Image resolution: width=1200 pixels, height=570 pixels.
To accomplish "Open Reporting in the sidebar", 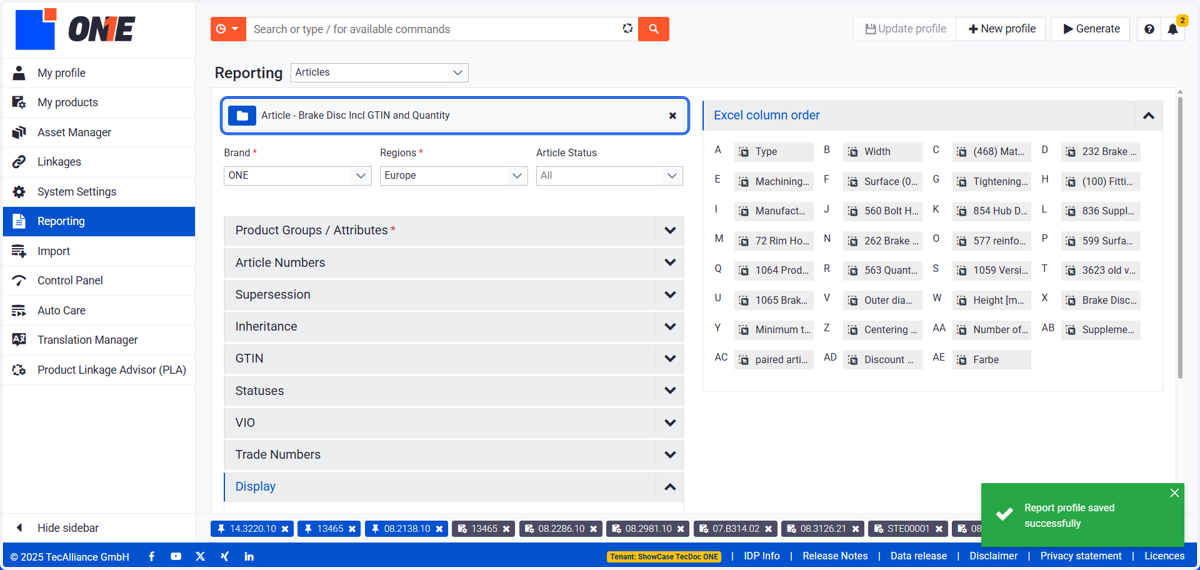I will (99, 221).
